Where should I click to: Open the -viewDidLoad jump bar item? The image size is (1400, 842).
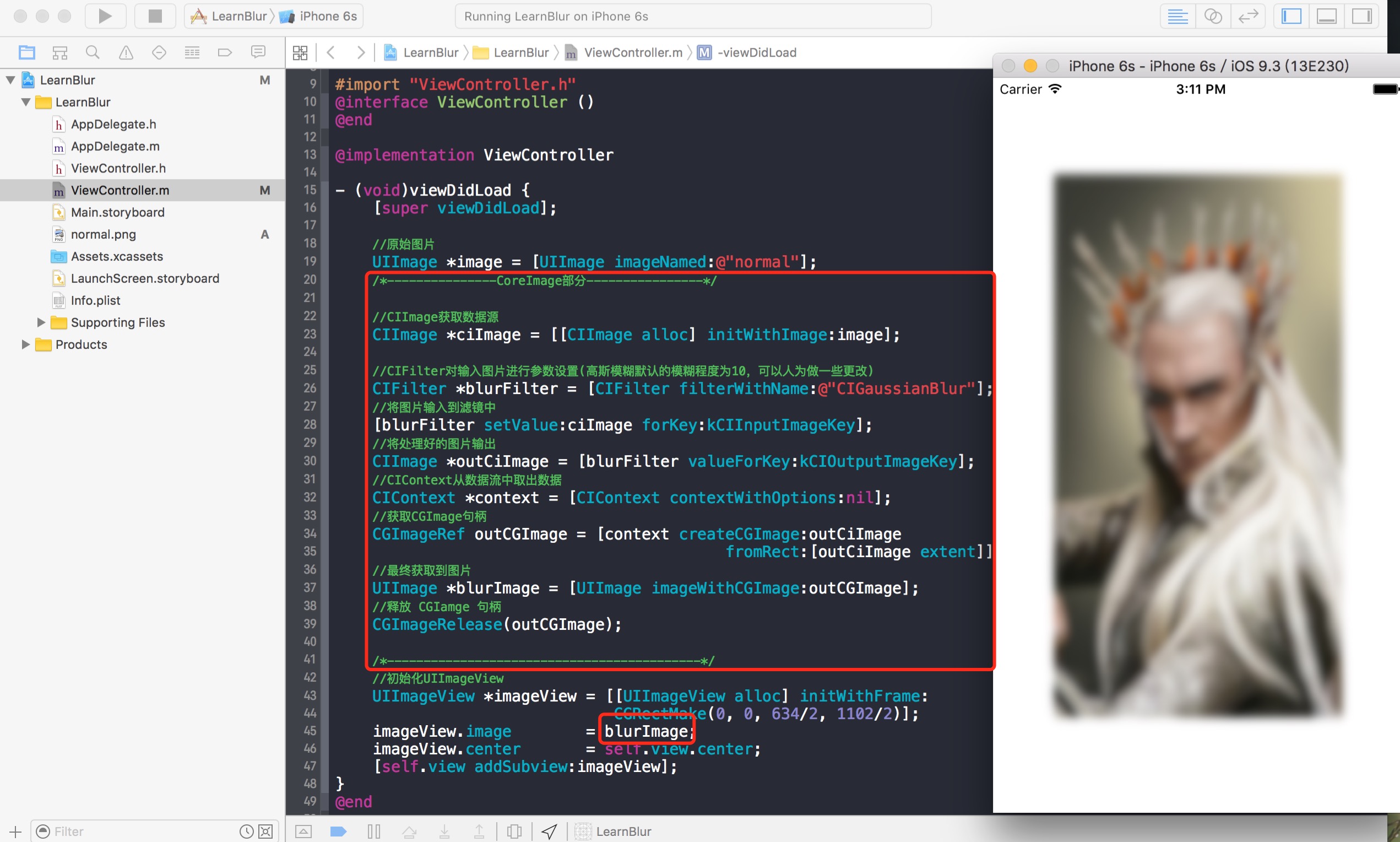tap(756, 53)
